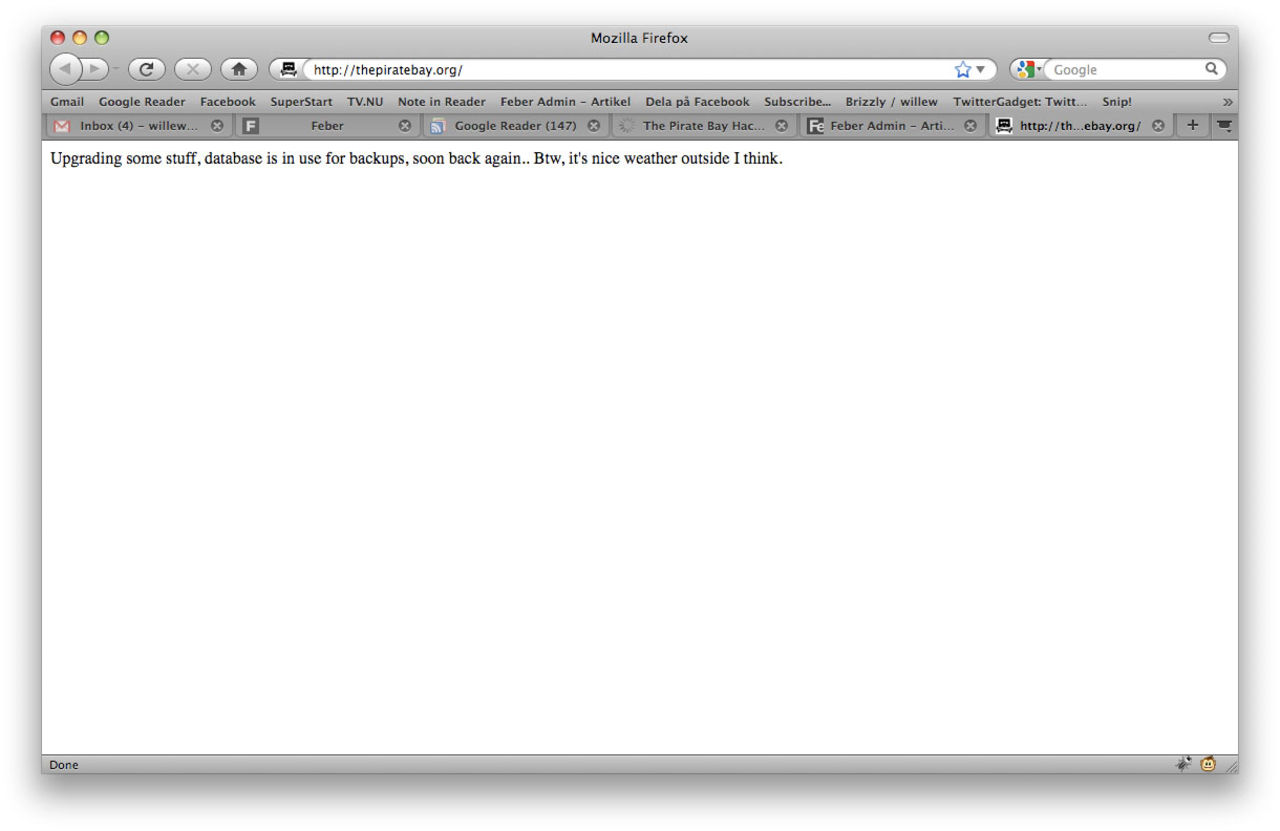
Task: Click the Back navigation arrow
Action: tap(64, 69)
